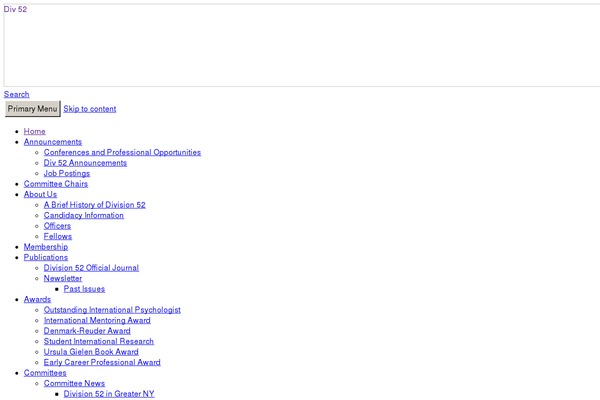Screen dimensions: 600x400
Task: View the Fellows page link
Action: pos(58,236)
